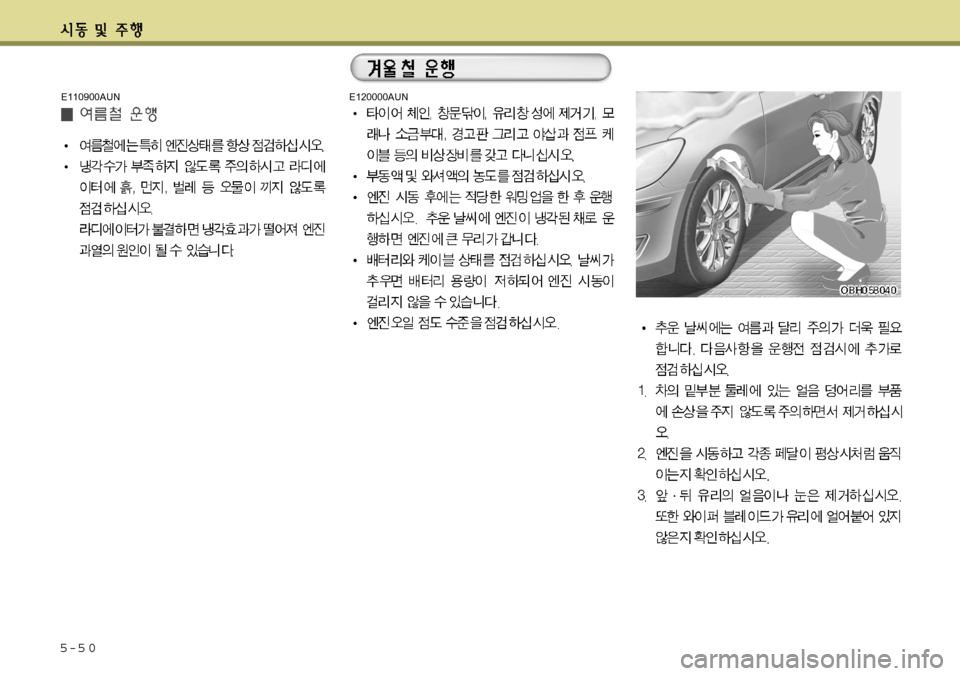
Task: Click the page number '5-50'
Action: pyautogui.click(x=78, y=648)
